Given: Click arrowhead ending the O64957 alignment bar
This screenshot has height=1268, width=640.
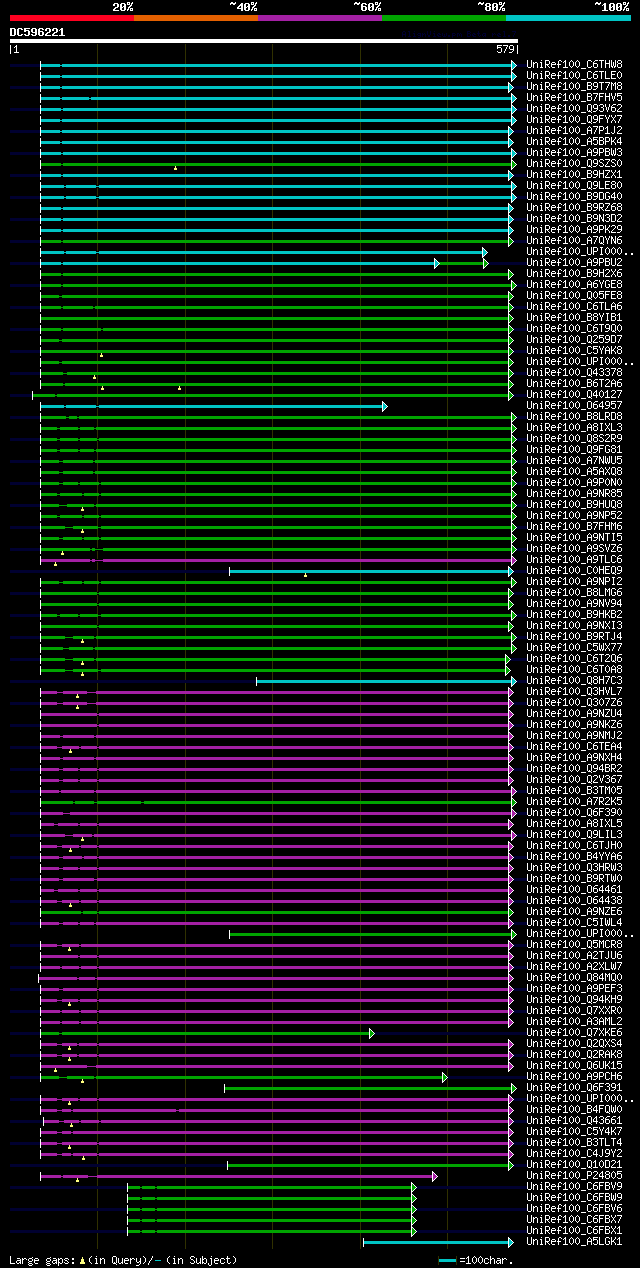Looking at the screenshot, I should pyautogui.click(x=385, y=406).
